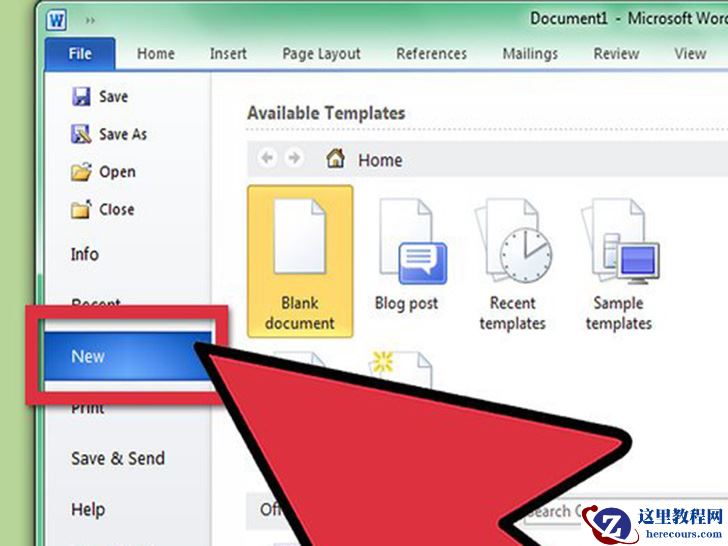Choose Close in the backstage menu
This screenshot has height=546, width=728.
click(117, 209)
